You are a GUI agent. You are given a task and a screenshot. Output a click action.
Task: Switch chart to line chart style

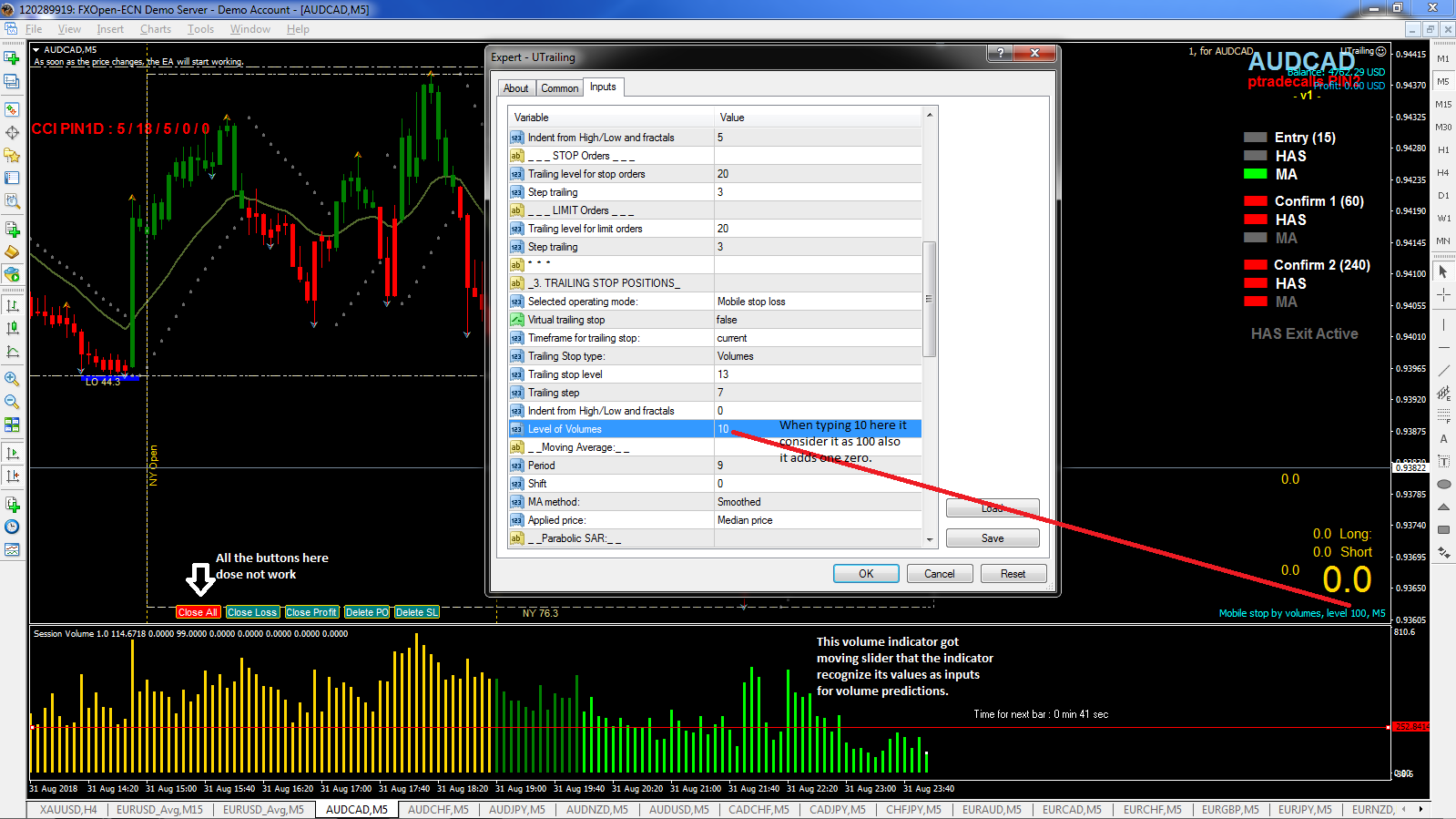[12, 351]
